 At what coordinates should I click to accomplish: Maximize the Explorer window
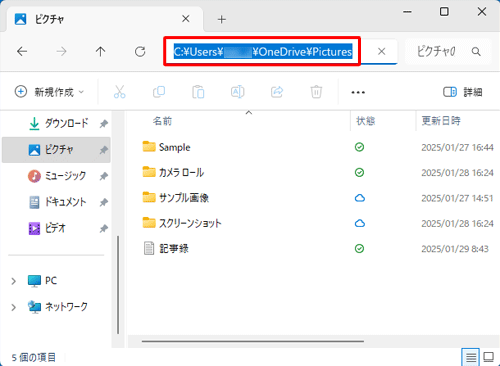point(444,12)
